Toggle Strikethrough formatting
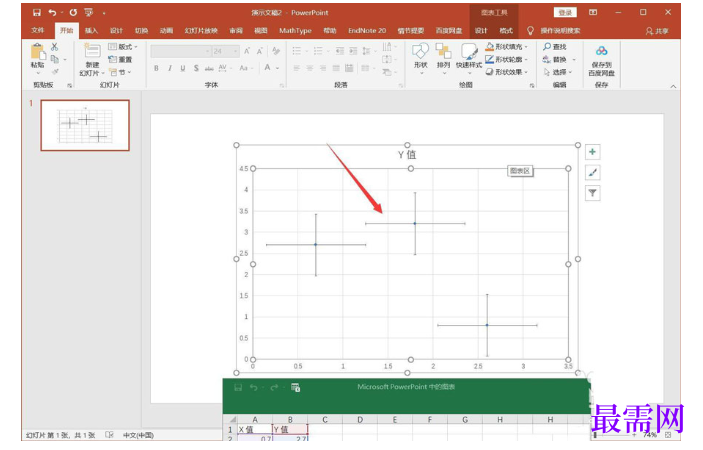This screenshot has width=703, height=450. click(x=209, y=68)
